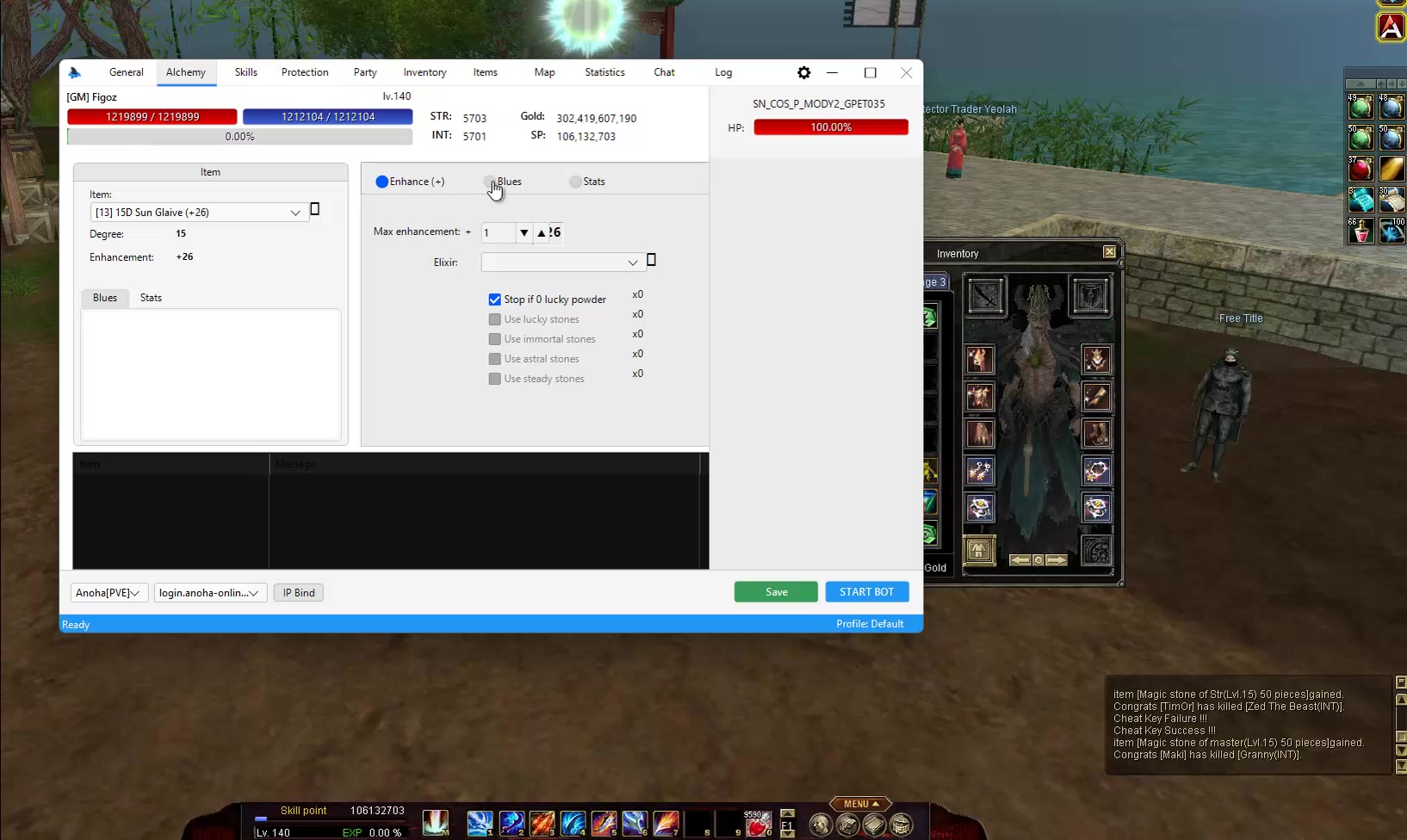Click the bot bird logo icon
1407x840 pixels.
(x=75, y=73)
